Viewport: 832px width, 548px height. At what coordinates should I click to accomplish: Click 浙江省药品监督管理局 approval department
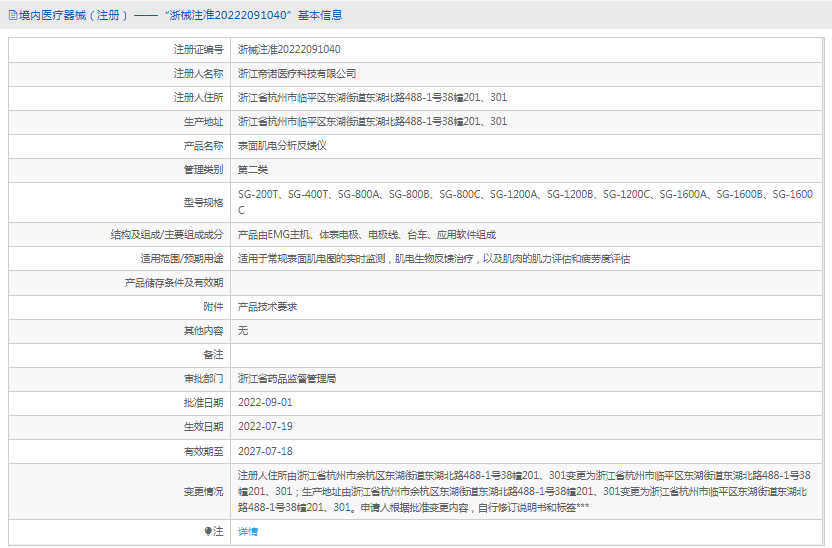(x=287, y=379)
